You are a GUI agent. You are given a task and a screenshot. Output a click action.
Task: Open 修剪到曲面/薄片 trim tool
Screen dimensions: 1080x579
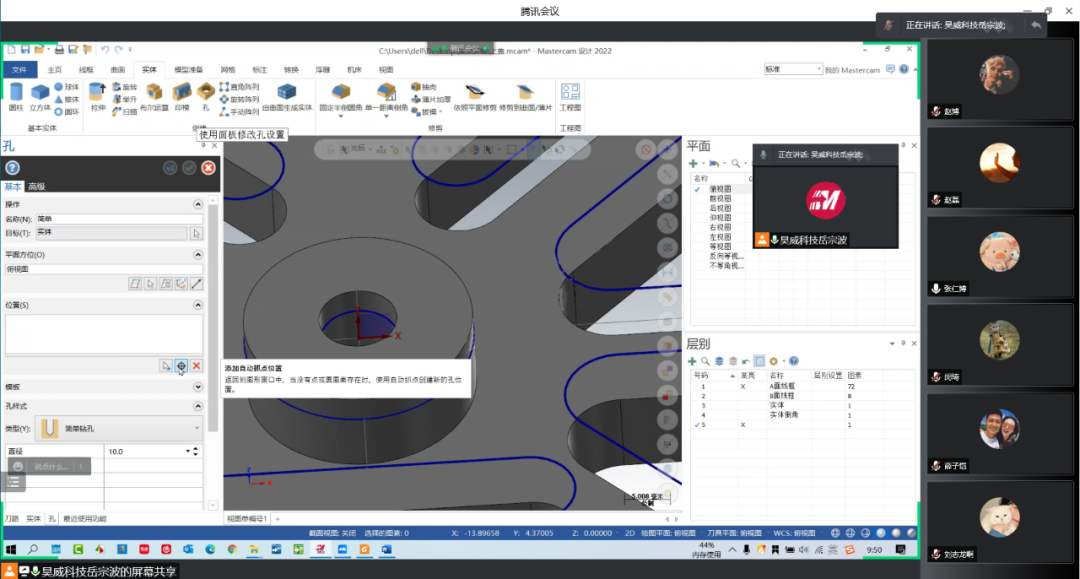(x=526, y=97)
